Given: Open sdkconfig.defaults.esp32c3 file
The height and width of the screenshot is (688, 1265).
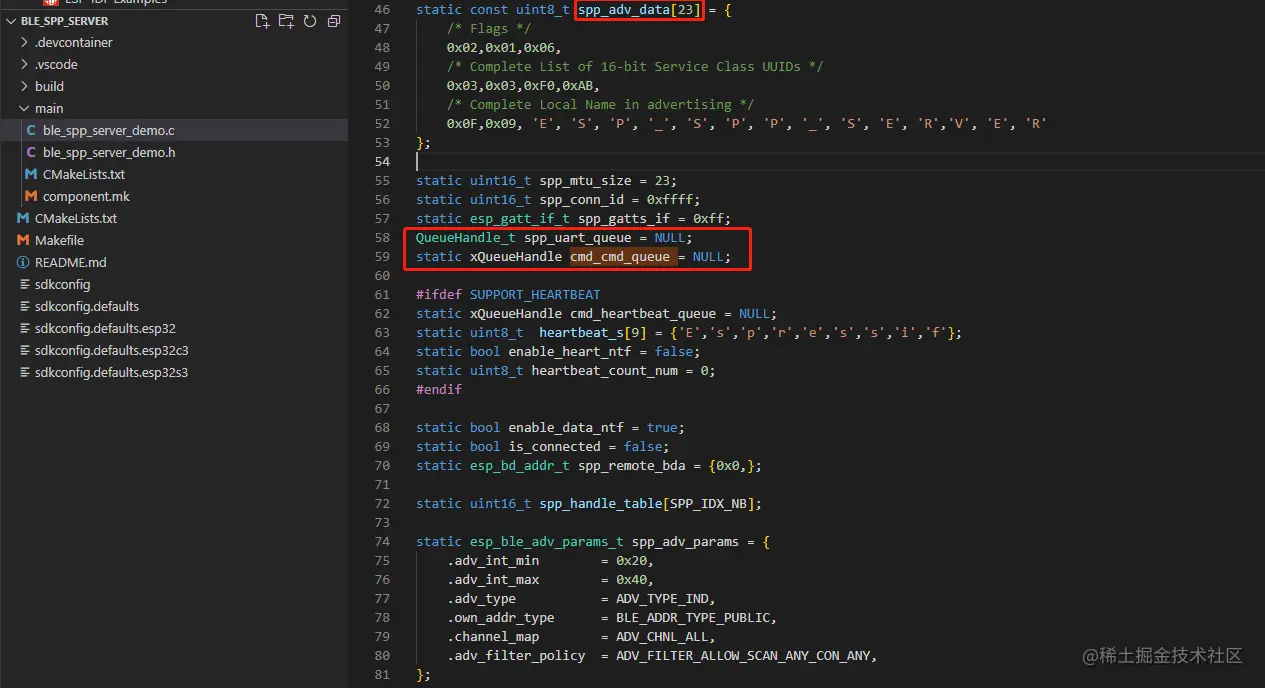Looking at the screenshot, I should tap(174, 350).
